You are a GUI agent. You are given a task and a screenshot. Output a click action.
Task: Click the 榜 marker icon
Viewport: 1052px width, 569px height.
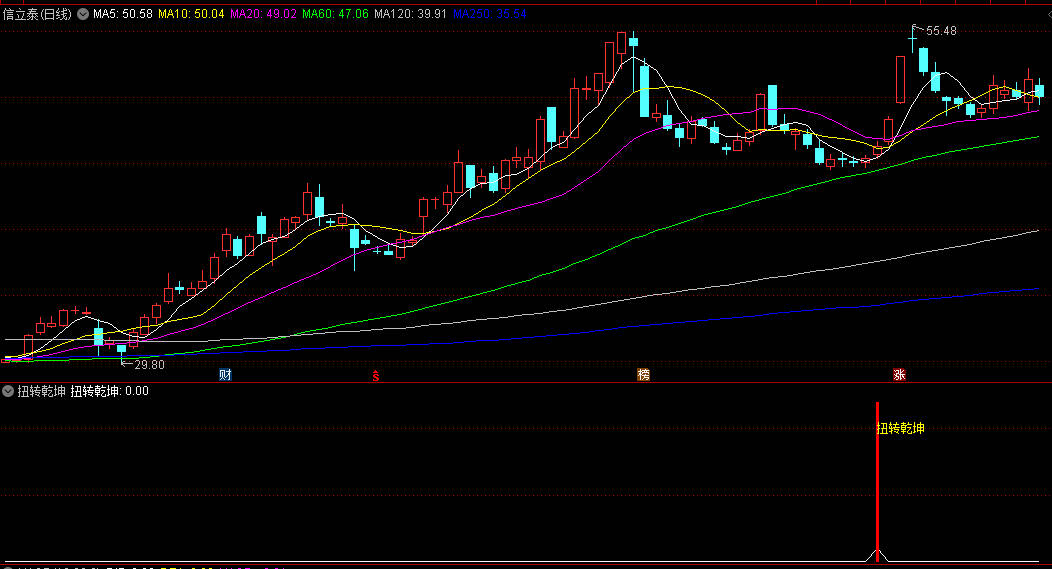(643, 374)
